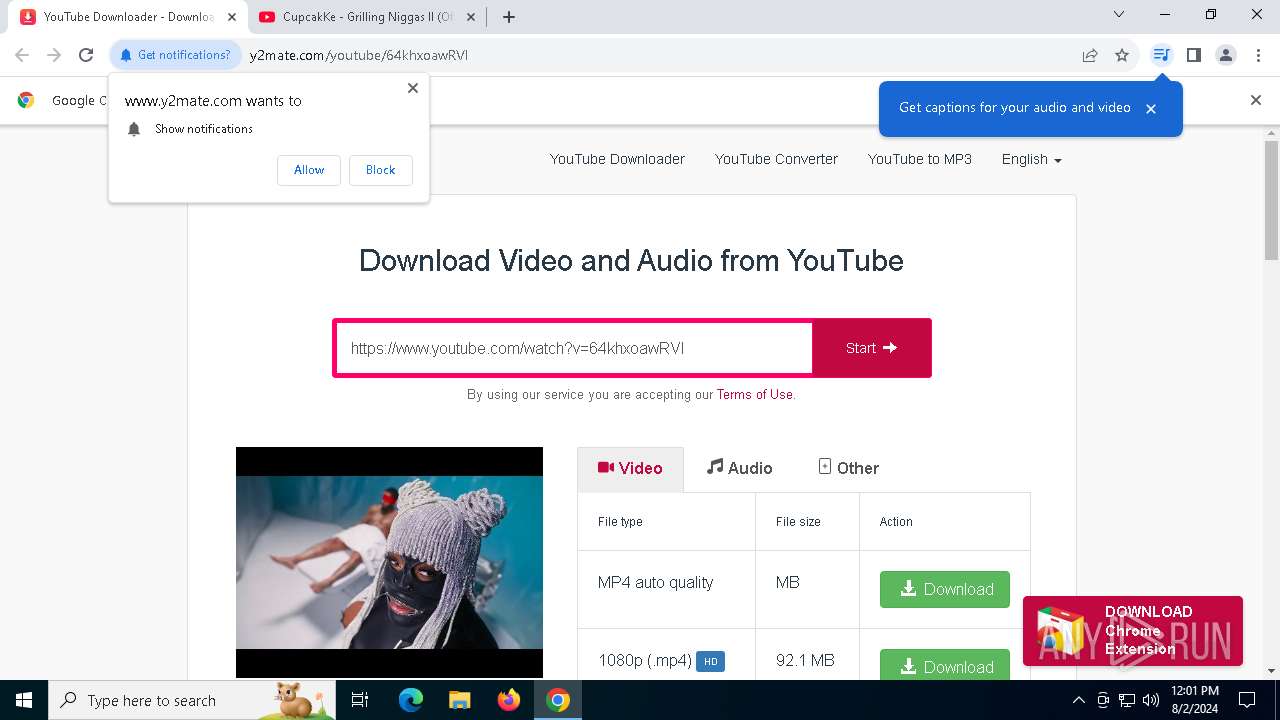
Task: Switch to the YouTube Downloader tab
Action: (127, 17)
